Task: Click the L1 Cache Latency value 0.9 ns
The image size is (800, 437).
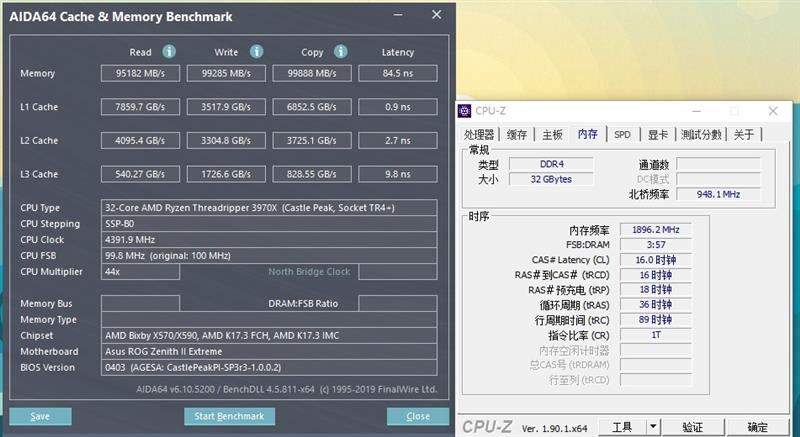Action: (397, 107)
